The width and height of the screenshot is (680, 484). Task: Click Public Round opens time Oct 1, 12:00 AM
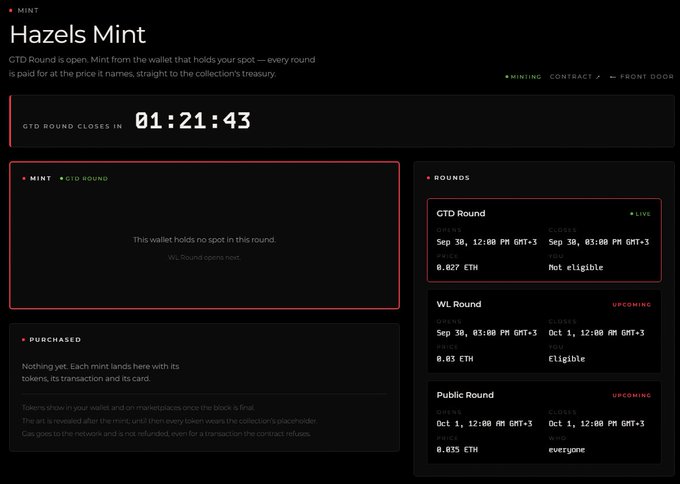pos(484,424)
